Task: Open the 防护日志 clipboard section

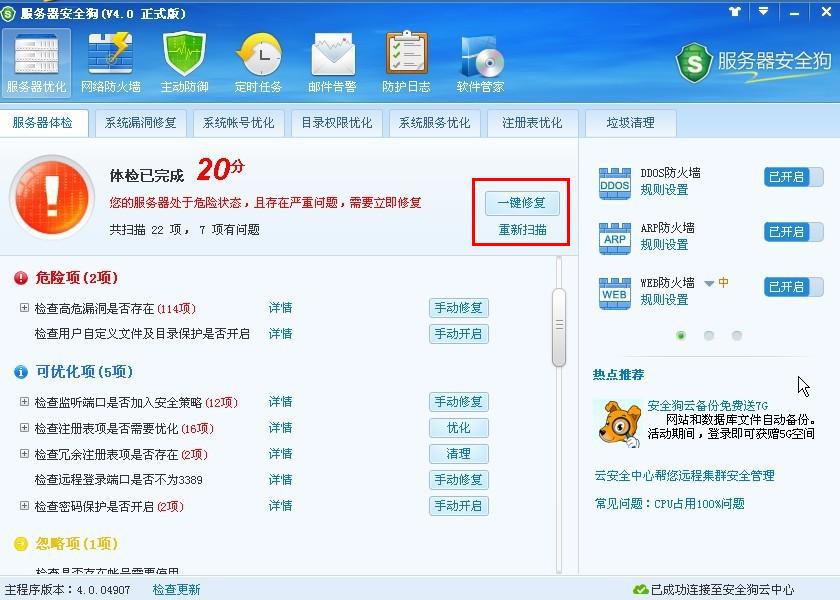Action: point(406,62)
